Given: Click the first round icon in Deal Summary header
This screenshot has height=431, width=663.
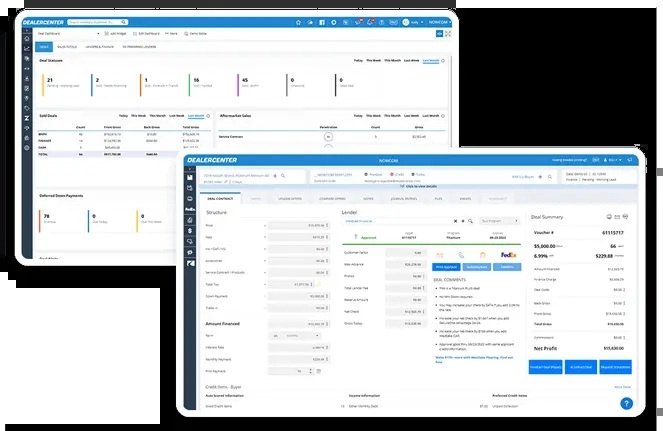Looking at the screenshot, I should pos(609,217).
